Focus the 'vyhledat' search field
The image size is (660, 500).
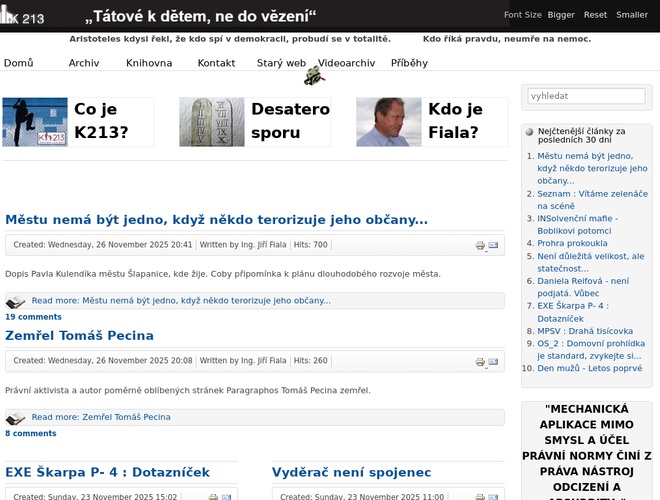[x=586, y=96]
